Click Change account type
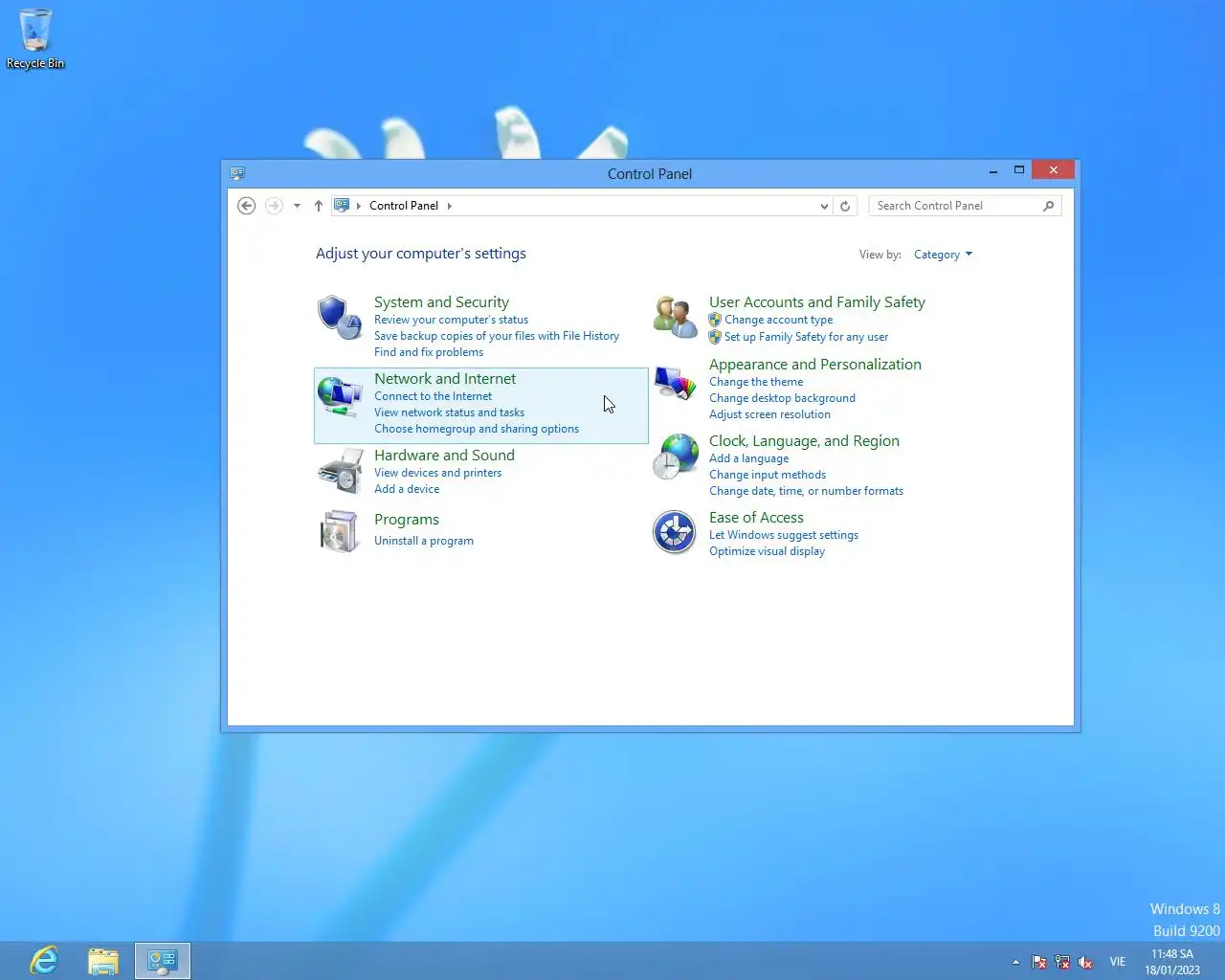This screenshot has height=980, width=1225. pos(778,320)
